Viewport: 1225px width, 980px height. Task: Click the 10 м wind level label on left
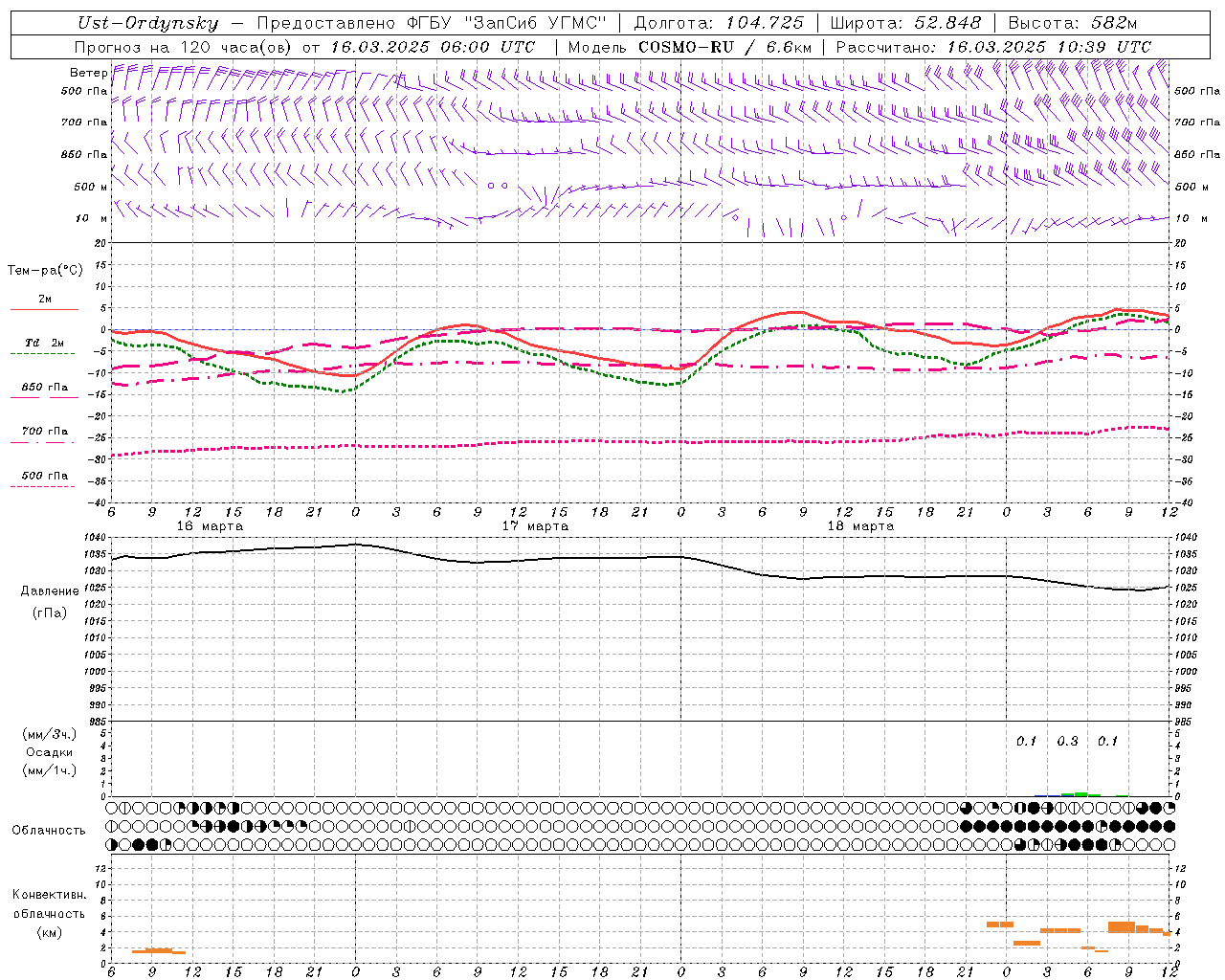[92, 218]
